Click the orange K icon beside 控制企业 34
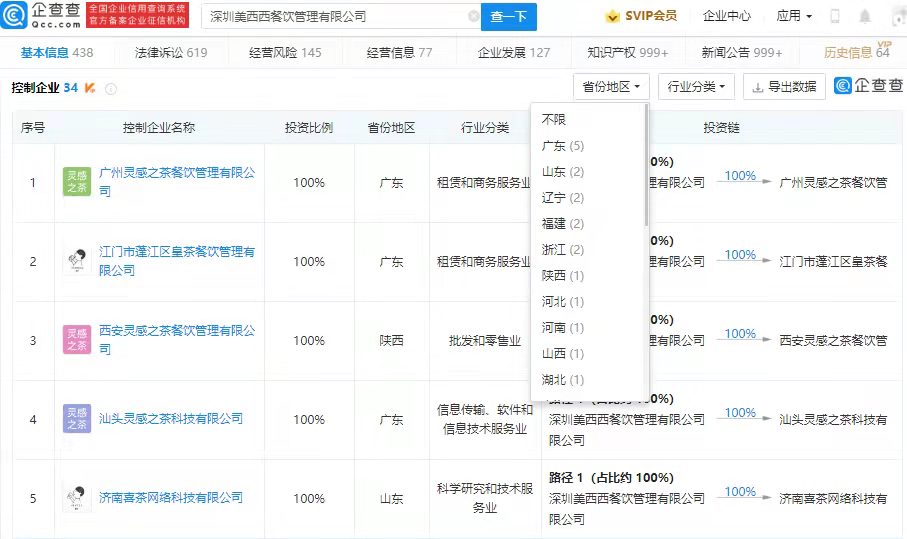The image size is (907, 539). [x=90, y=88]
